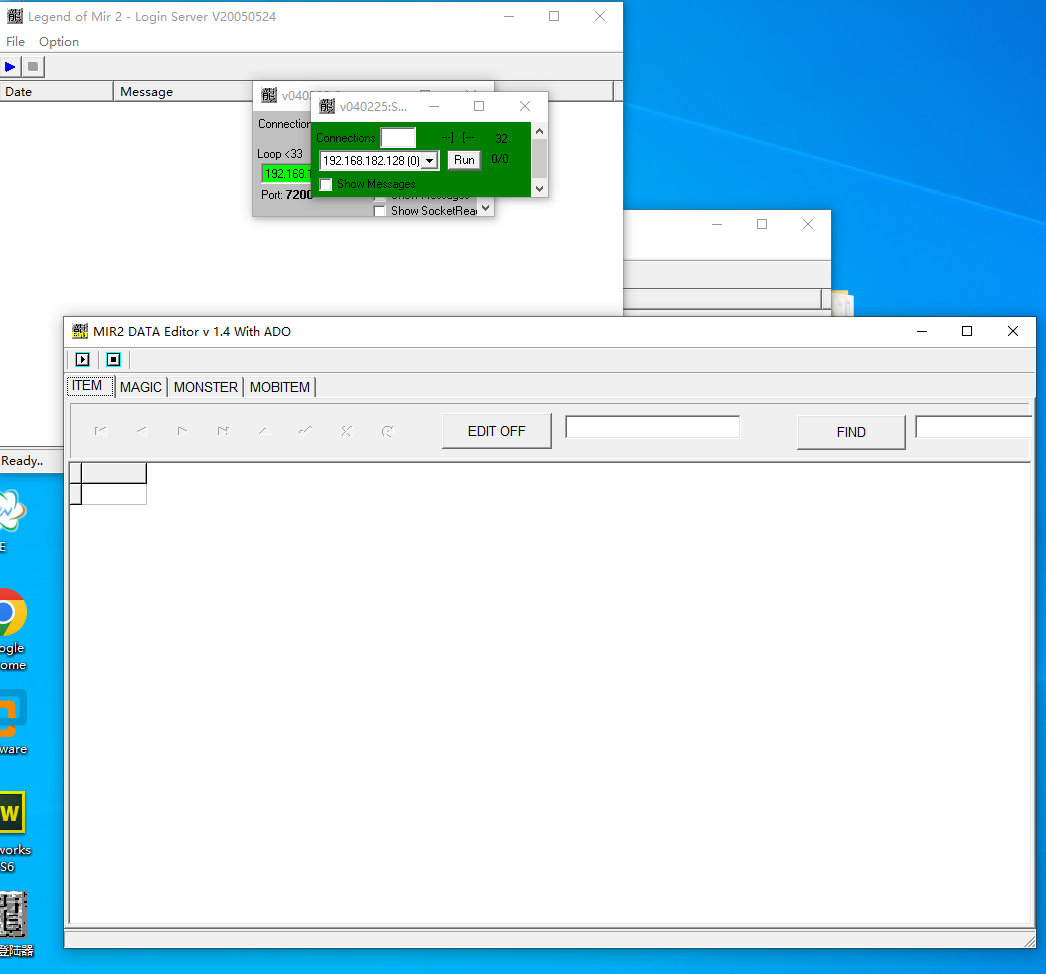Click the '0/0' counter in green window
Screen dimensions: 1046x974
pos(500,159)
